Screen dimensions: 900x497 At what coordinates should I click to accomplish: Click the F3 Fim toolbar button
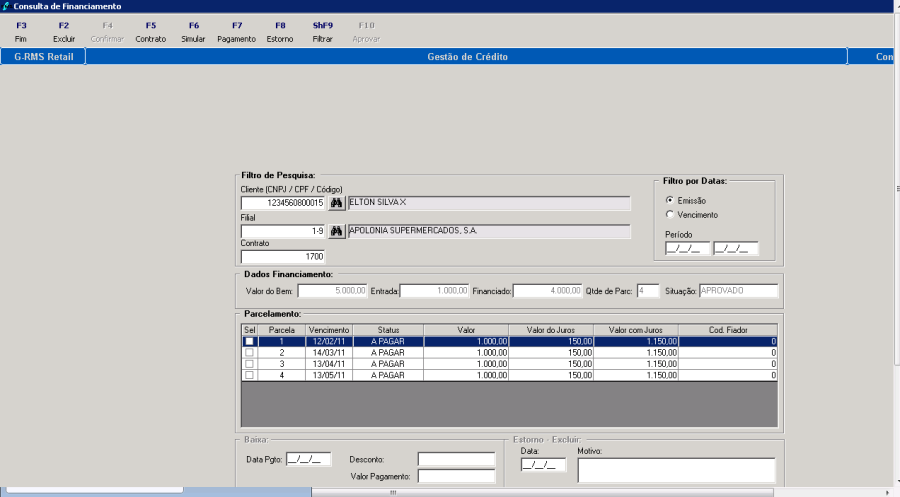21,31
